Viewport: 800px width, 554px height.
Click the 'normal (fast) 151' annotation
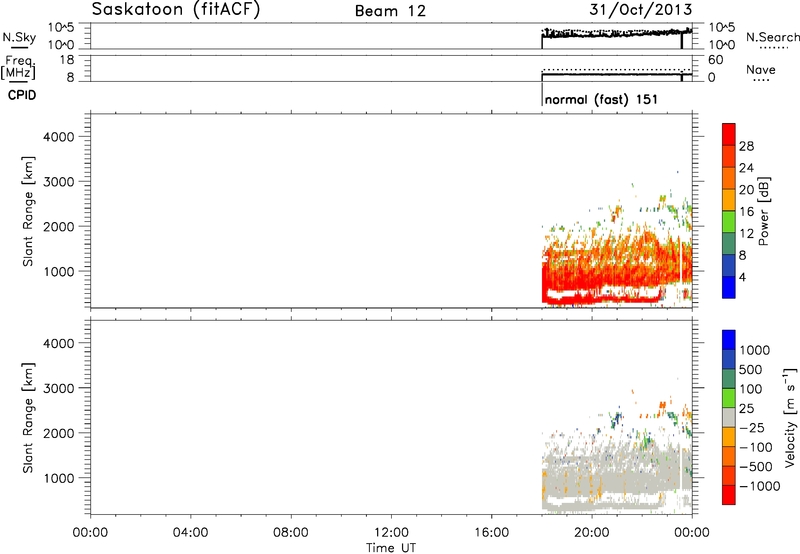pyautogui.click(x=601, y=99)
